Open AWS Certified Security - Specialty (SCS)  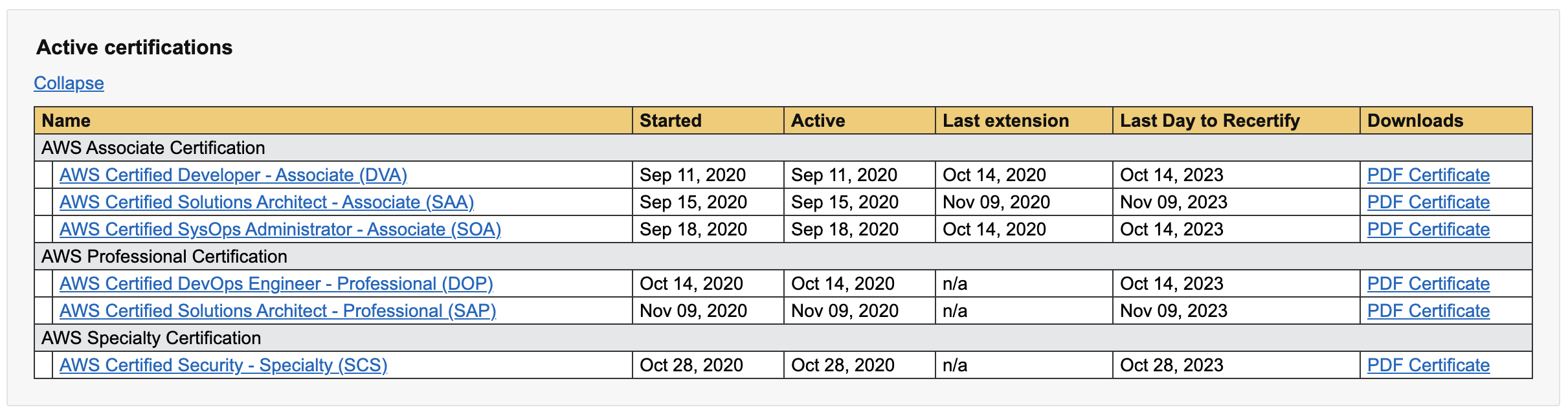[223, 365]
